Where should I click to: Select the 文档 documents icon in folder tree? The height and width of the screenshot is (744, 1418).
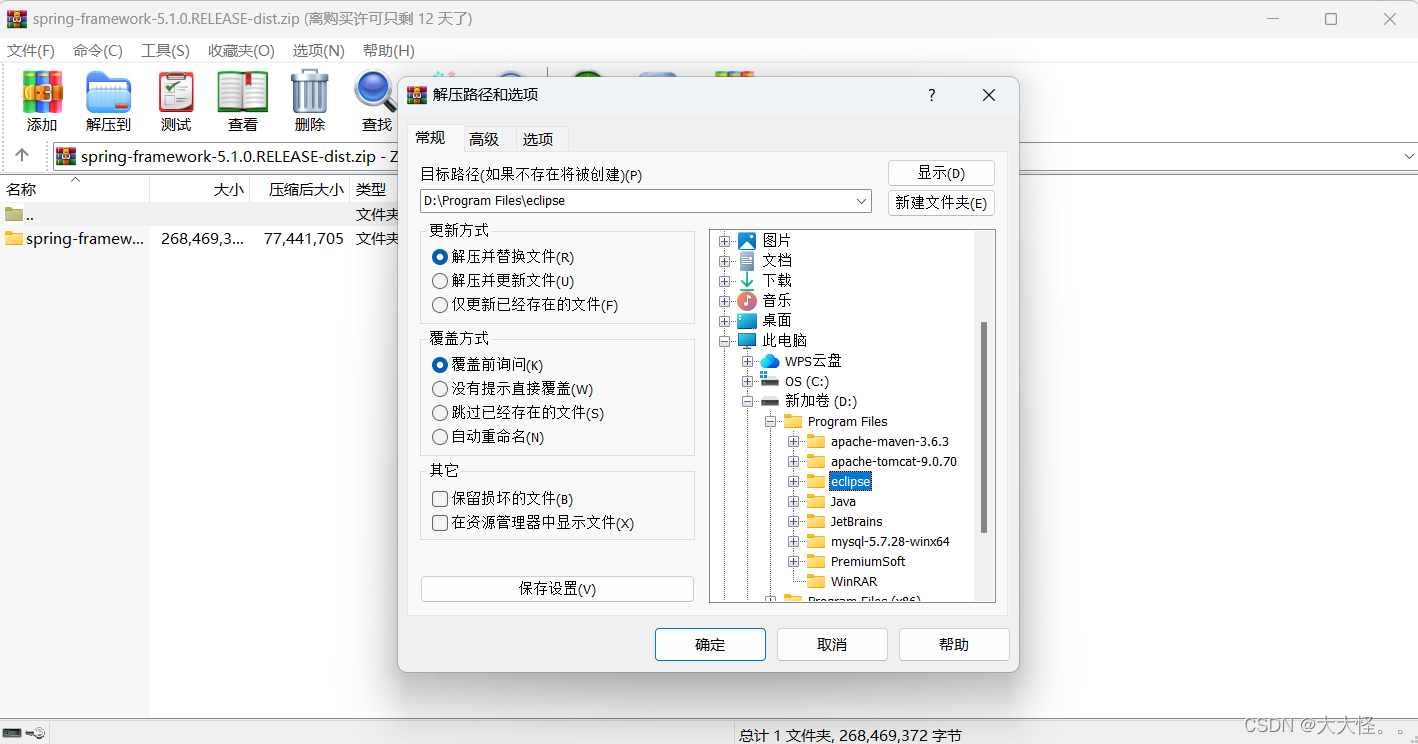[747, 260]
